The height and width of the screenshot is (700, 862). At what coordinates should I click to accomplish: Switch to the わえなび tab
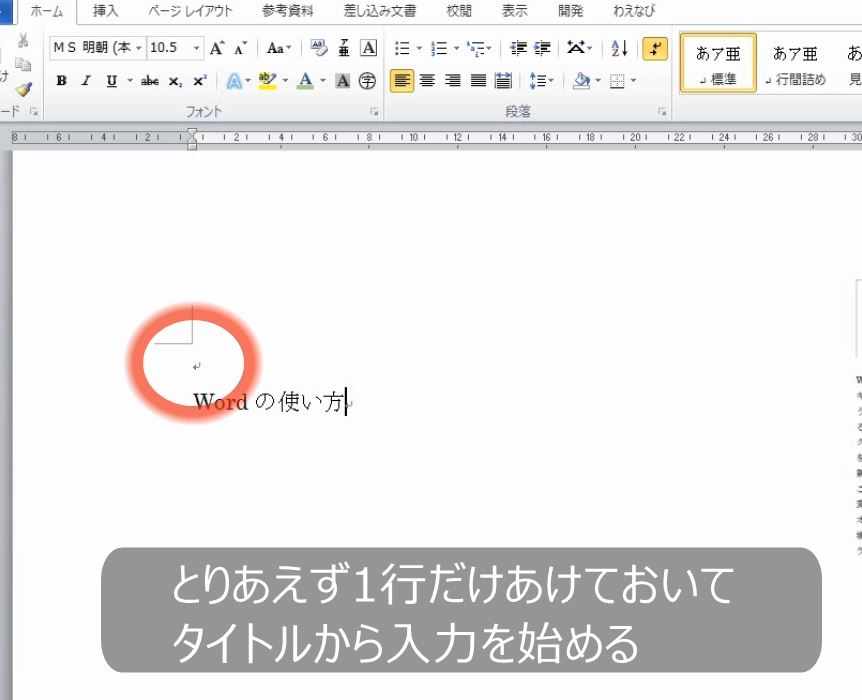(x=634, y=11)
